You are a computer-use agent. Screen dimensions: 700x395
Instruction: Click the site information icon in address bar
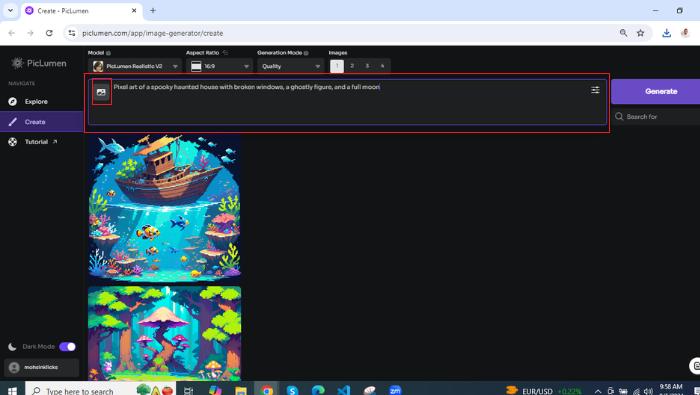click(72, 33)
